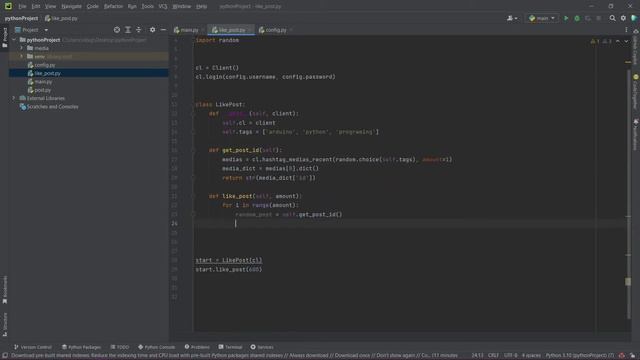Open the Terminal tool window
Image resolution: width=640 pixels, height=360 pixels.
[230, 347]
